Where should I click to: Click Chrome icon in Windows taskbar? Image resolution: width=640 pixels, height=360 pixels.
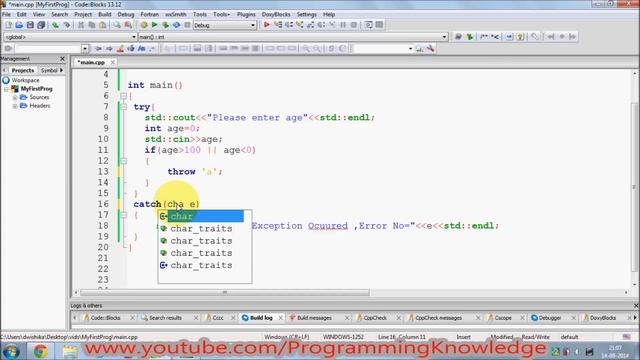tap(40, 351)
